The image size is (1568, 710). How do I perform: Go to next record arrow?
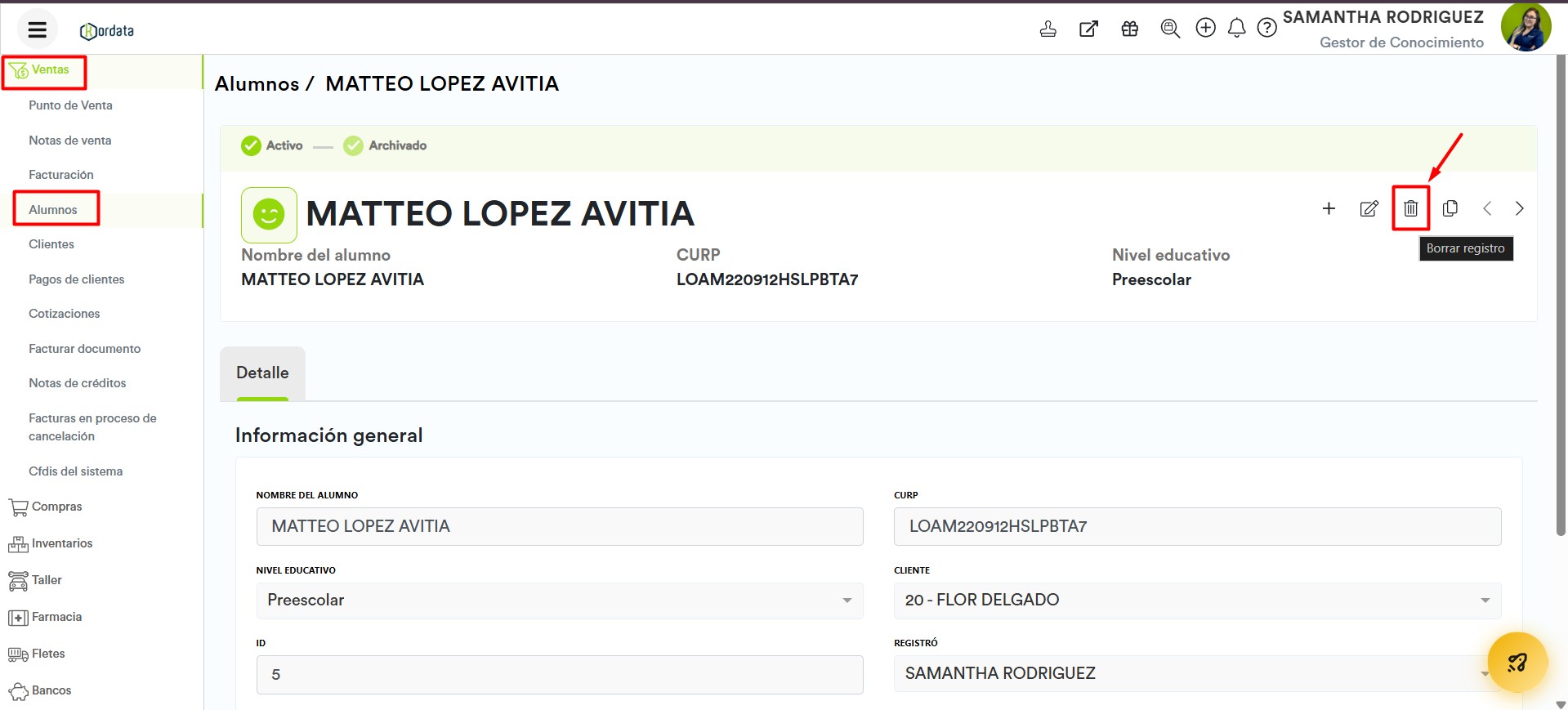1519,208
